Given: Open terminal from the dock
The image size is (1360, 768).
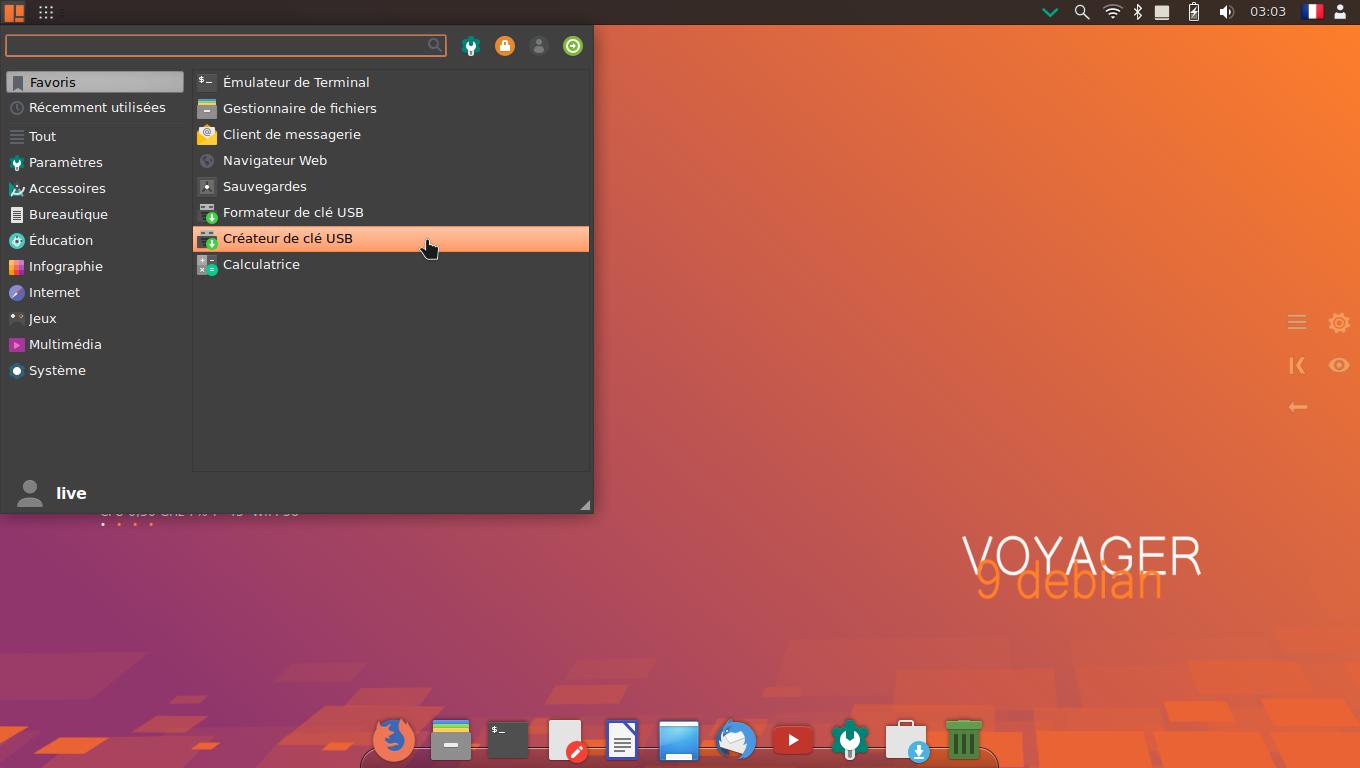Looking at the screenshot, I should (508, 740).
